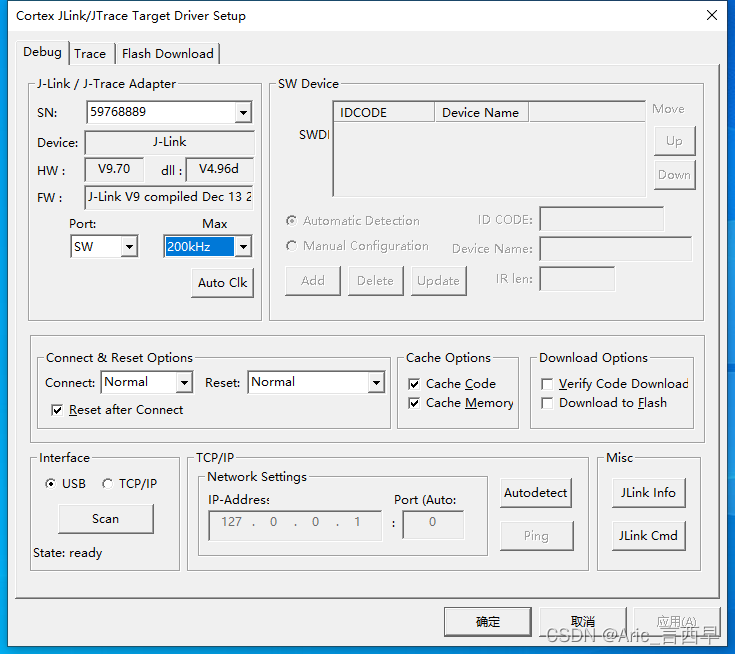Screen dimensions: 735x654
Task: Click the Auto Clk button
Action: pyautogui.click(x=223, y=283)
